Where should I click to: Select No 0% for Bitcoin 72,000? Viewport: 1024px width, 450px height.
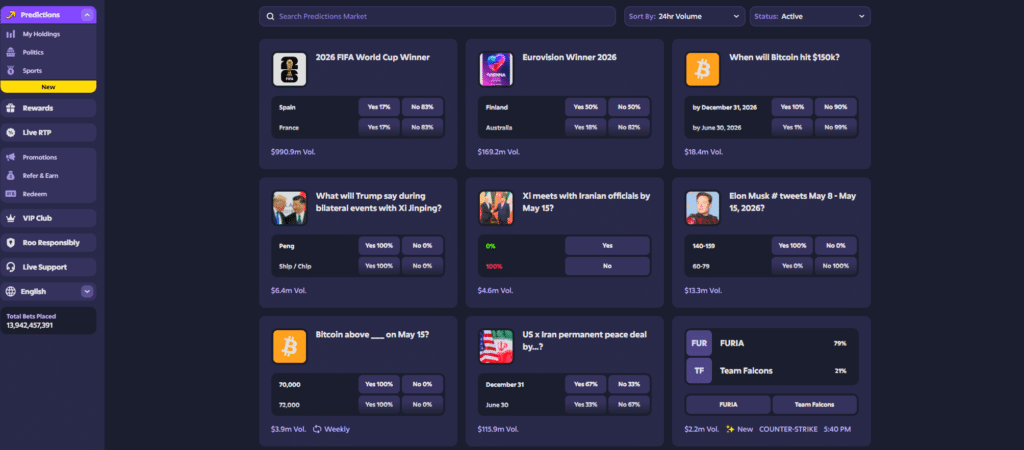pyautogui.click(x=423, y=404)
